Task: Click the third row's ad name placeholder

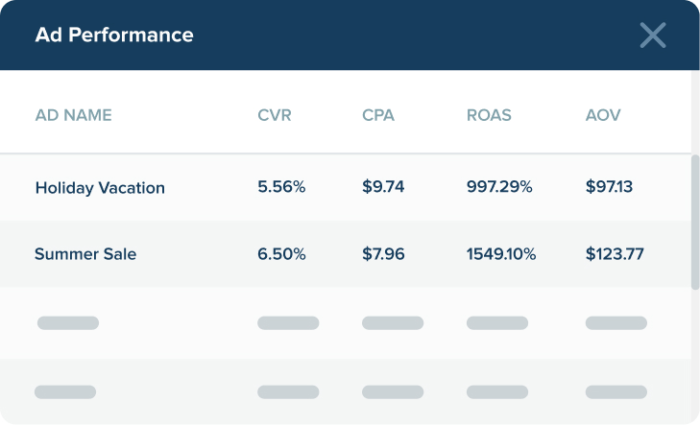Action: (68, 323)
